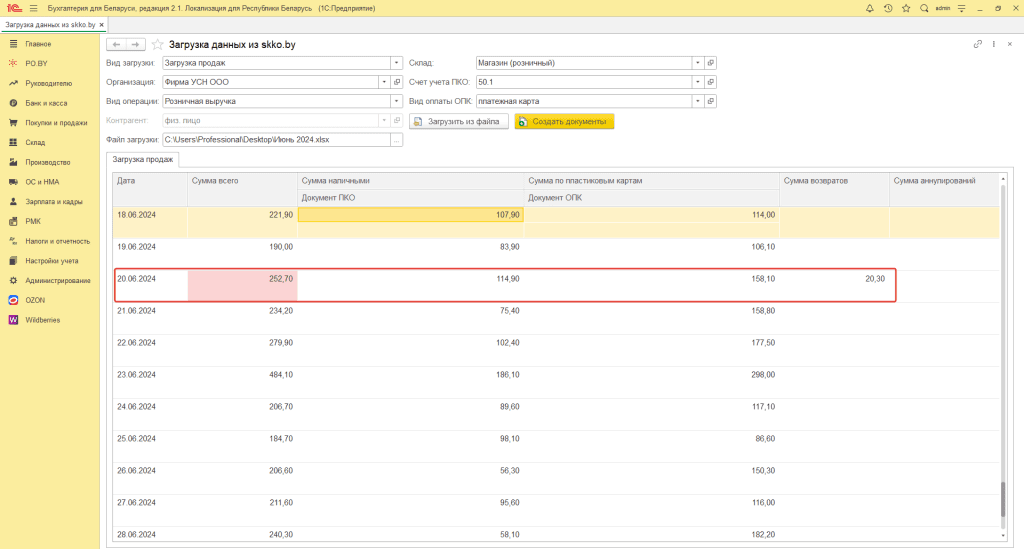
Task: Open the Банк и касса section
Action: pos(46,103)
